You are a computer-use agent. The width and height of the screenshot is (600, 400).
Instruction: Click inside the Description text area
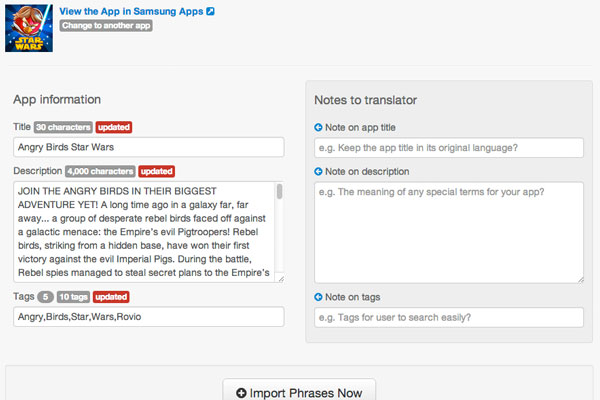(x=144, y=232)
